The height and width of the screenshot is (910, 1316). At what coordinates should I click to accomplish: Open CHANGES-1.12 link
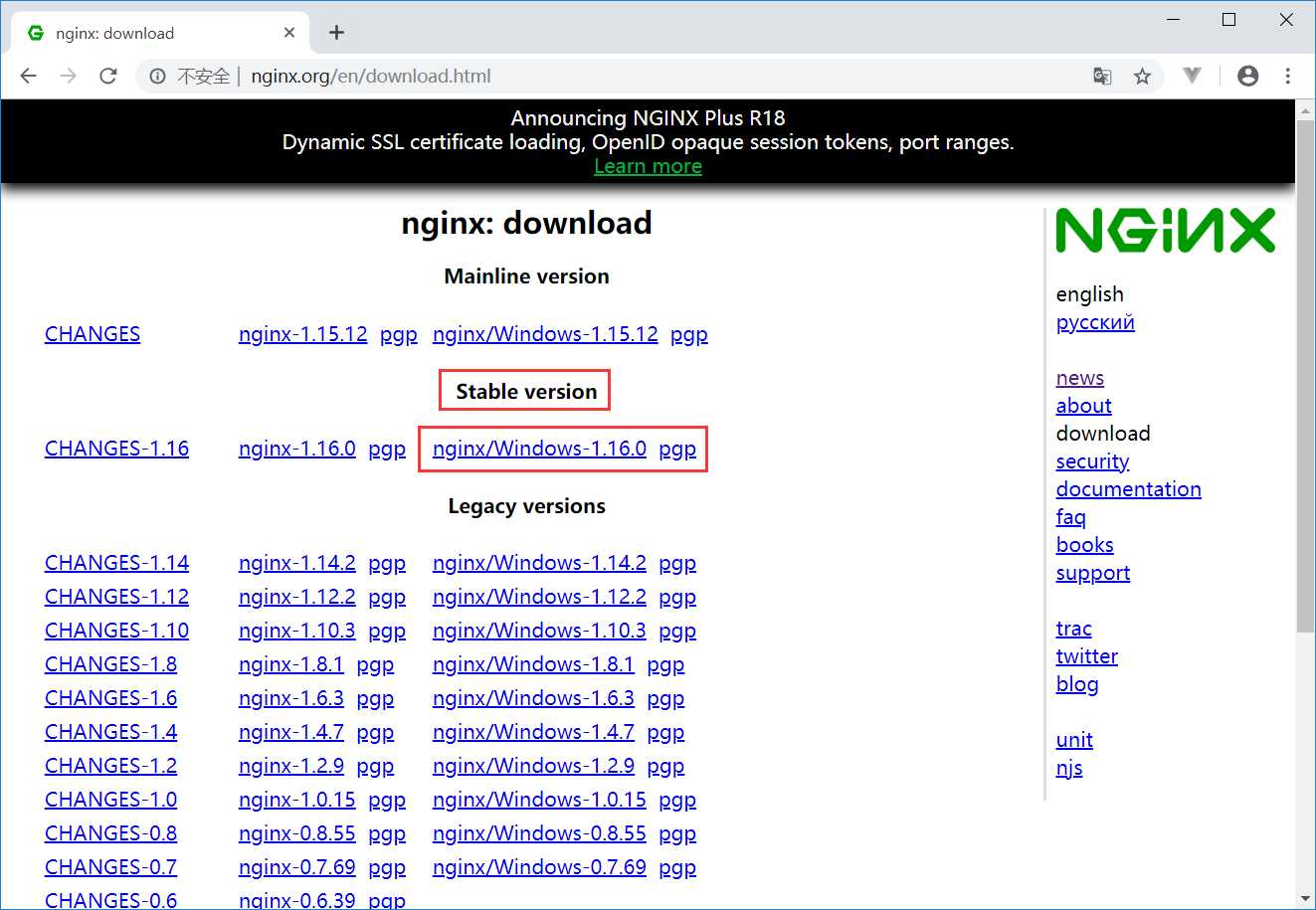coord(116,597)
